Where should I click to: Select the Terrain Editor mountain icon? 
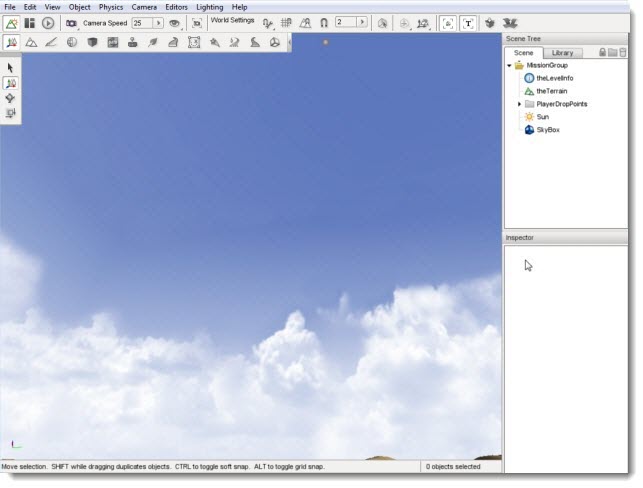click(31, 42)
